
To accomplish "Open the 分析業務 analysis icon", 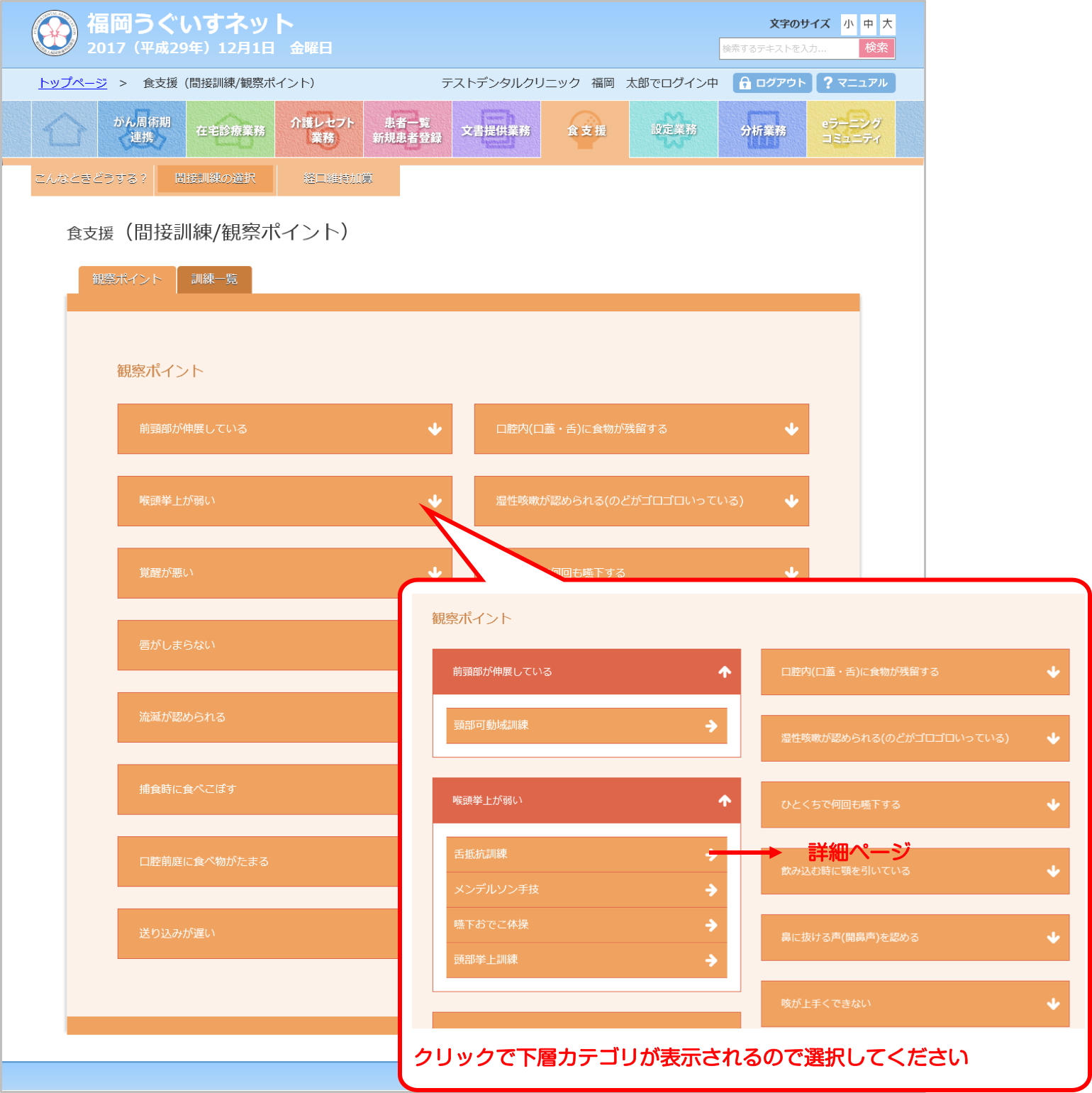I will pyautogui.click(x=762, y=129).
